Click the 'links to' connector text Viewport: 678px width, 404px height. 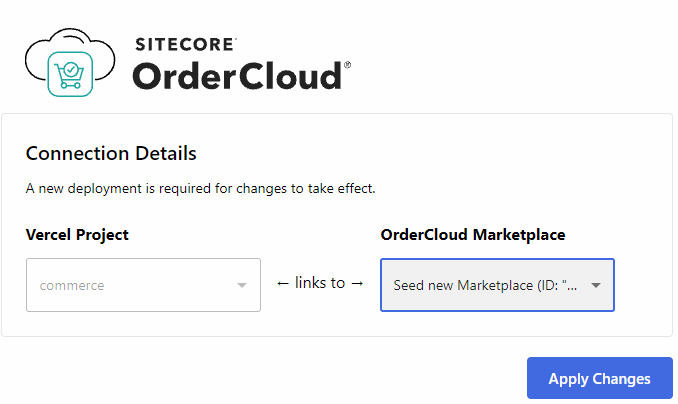pyautogui.click(x=320, y=283)
